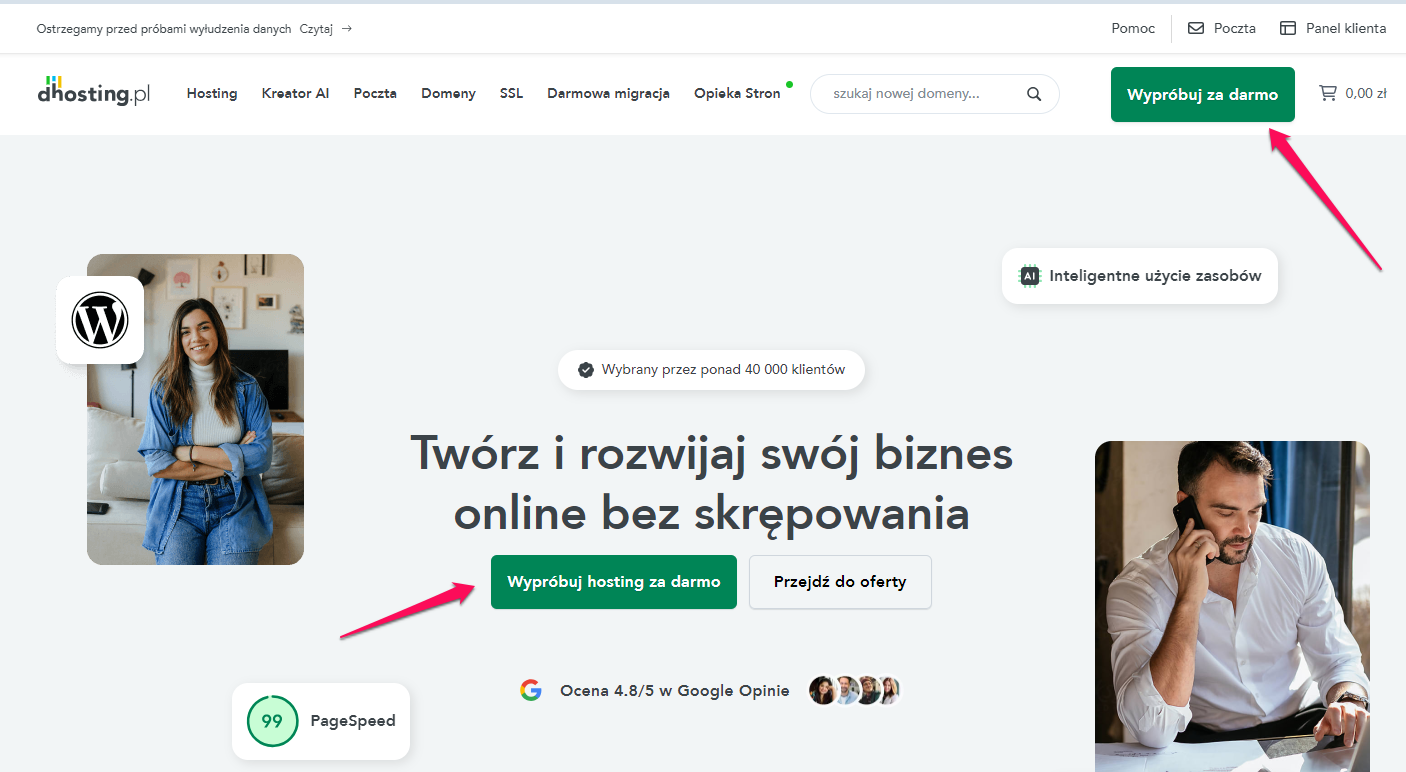Click the 0,00 zł cart total
Image resolution: width=1406 pixels, height=772 pixels.
point(1366,93)
